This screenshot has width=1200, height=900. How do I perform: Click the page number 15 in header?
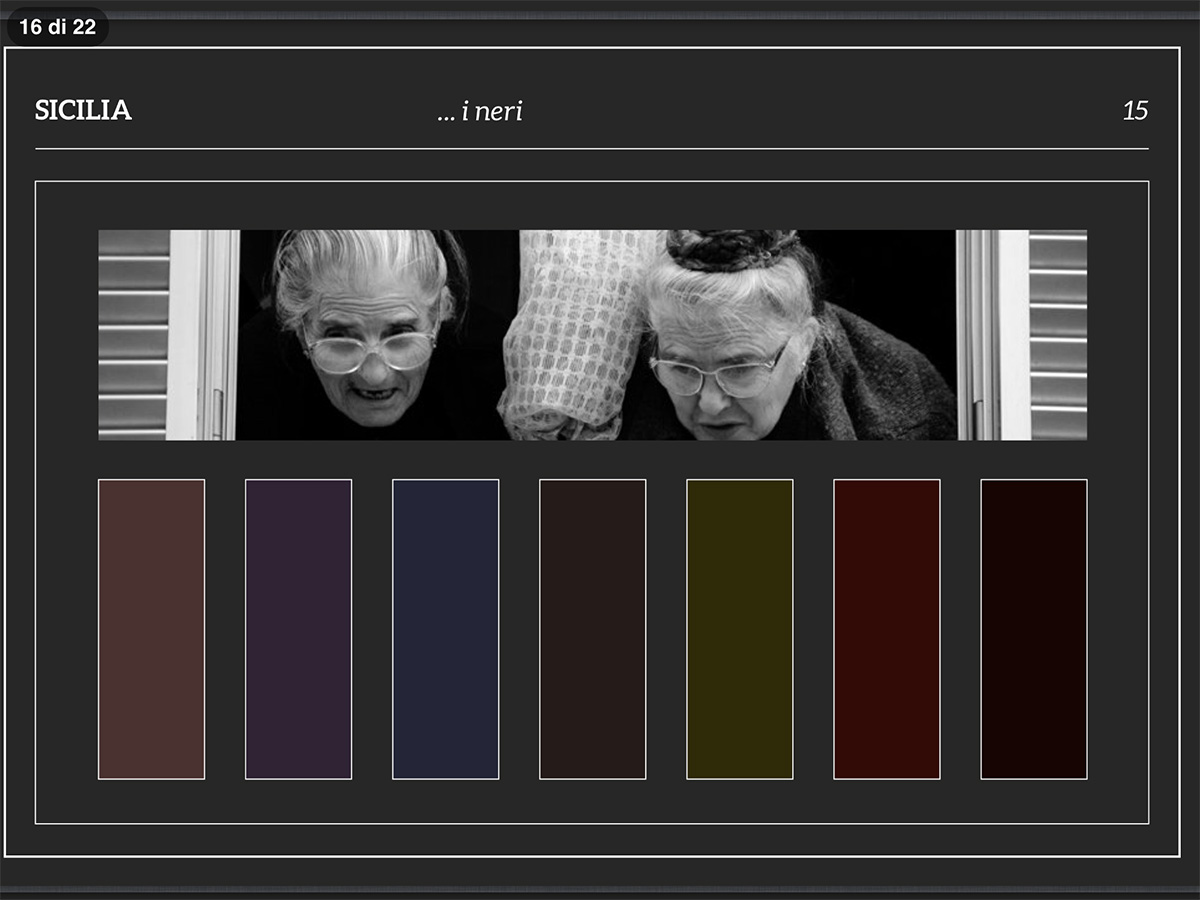point(1135,111)
